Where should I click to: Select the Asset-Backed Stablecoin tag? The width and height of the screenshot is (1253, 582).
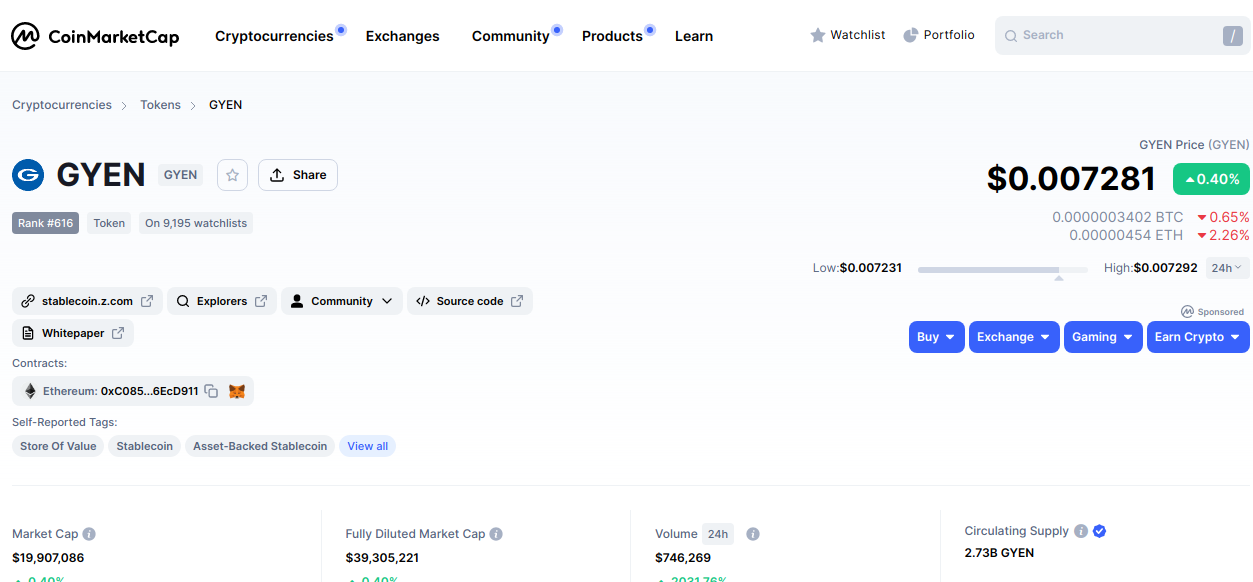tap(260, 446)
